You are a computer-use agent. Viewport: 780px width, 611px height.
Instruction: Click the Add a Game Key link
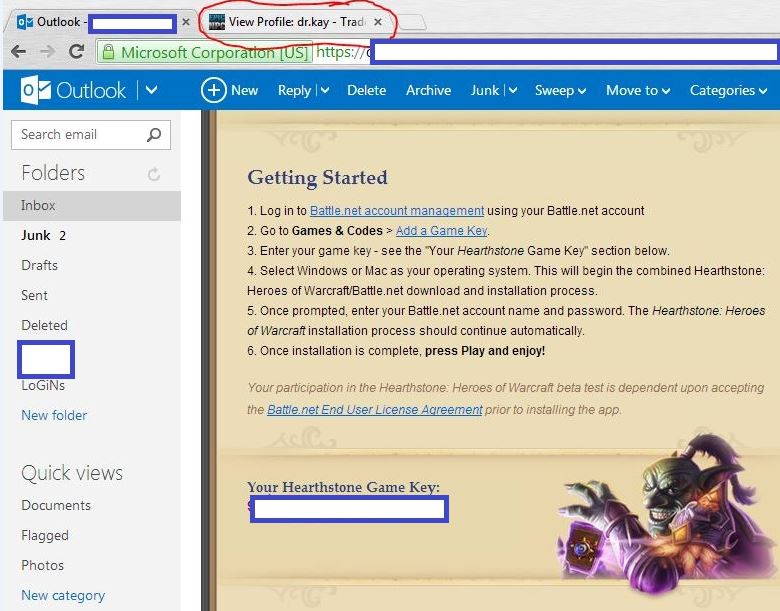(x=442, y=231)
